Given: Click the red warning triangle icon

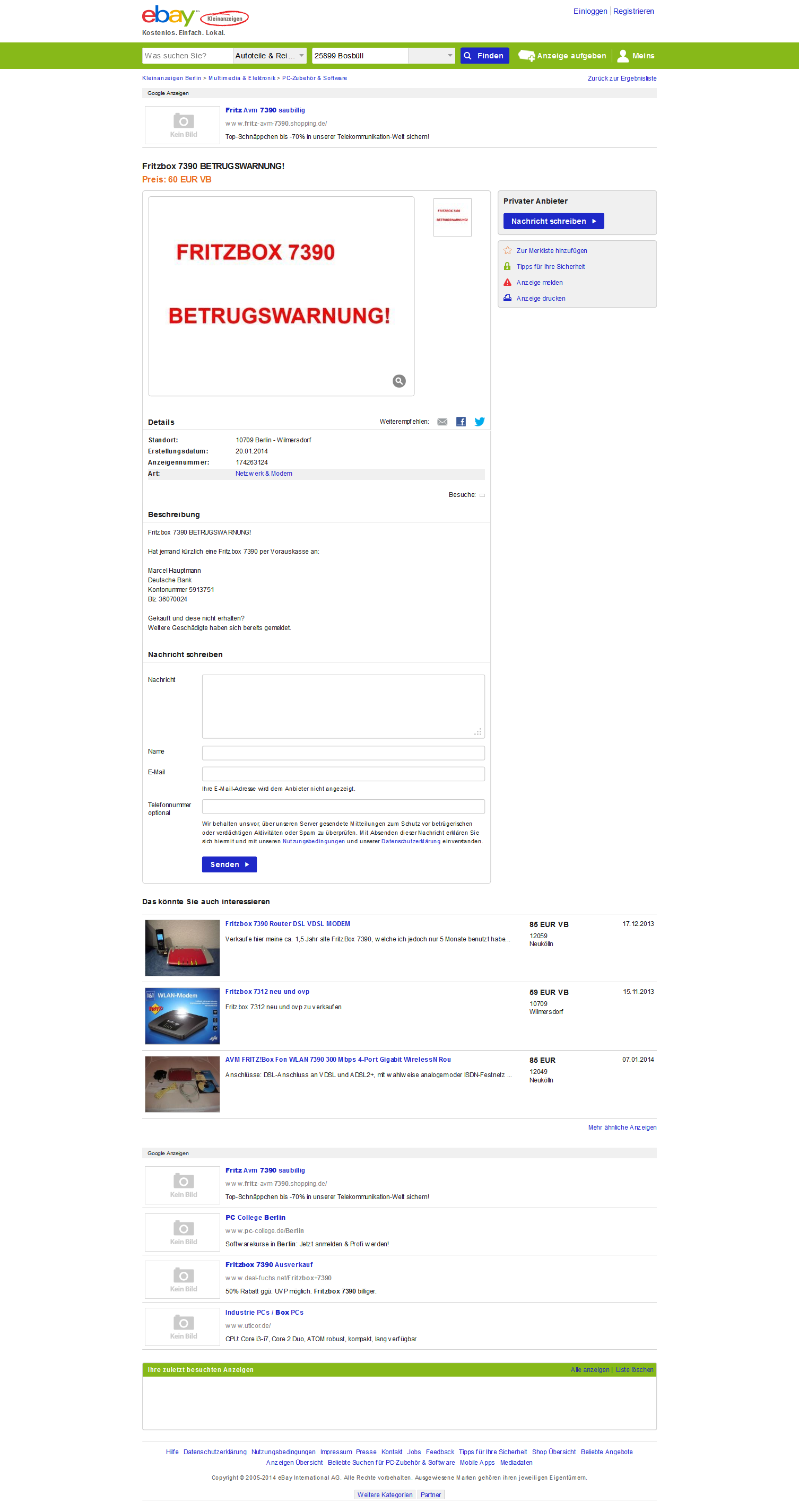Looking at the screenshot, I should pyautogui.click(x=507, y=282).
